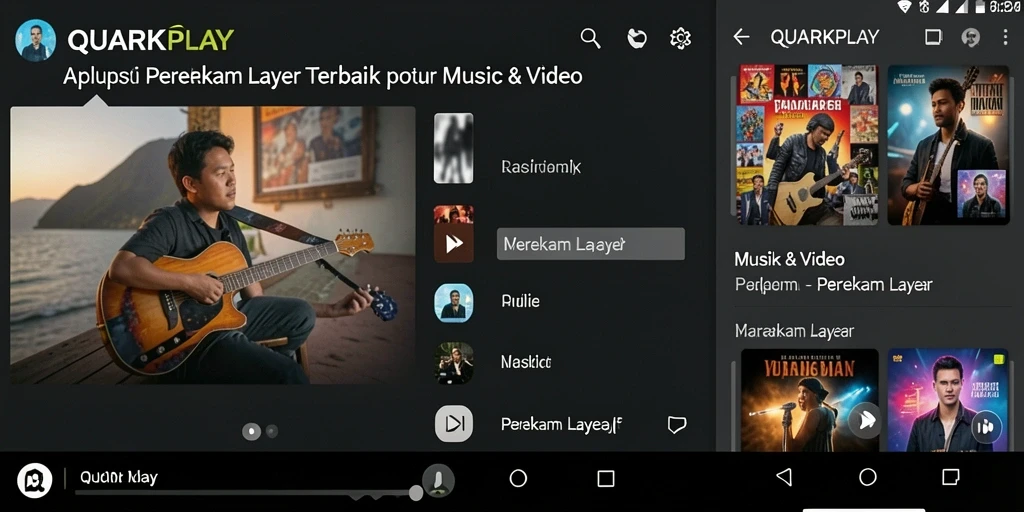Click the thumbnail beside Naskict
Image resolution: width=1024 pixels, height=512 pixels.
coord(454,362)
